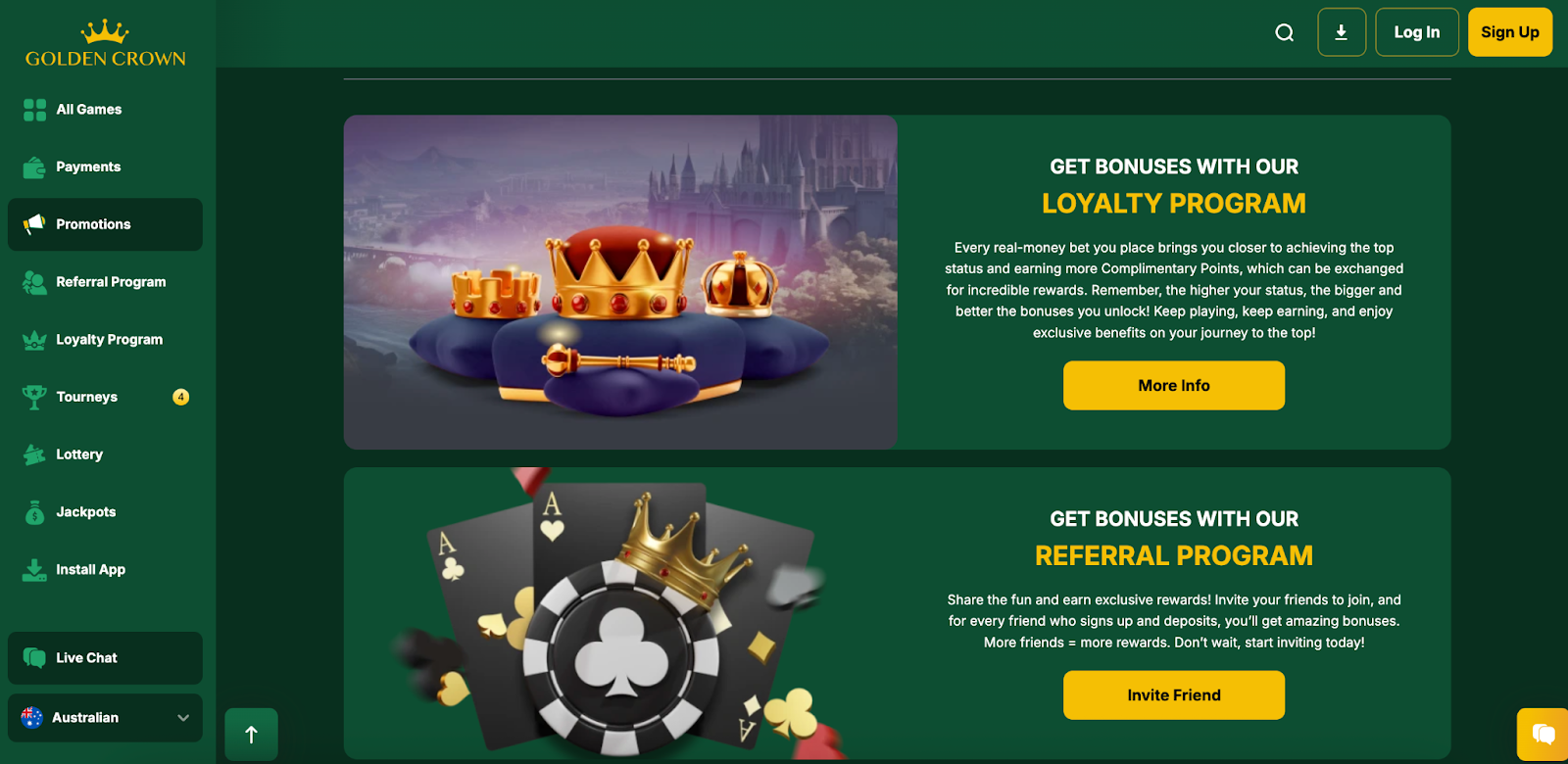Click the download app icon button
This screenshot has width=1568, height=764.
click(x=1342, y=32)
